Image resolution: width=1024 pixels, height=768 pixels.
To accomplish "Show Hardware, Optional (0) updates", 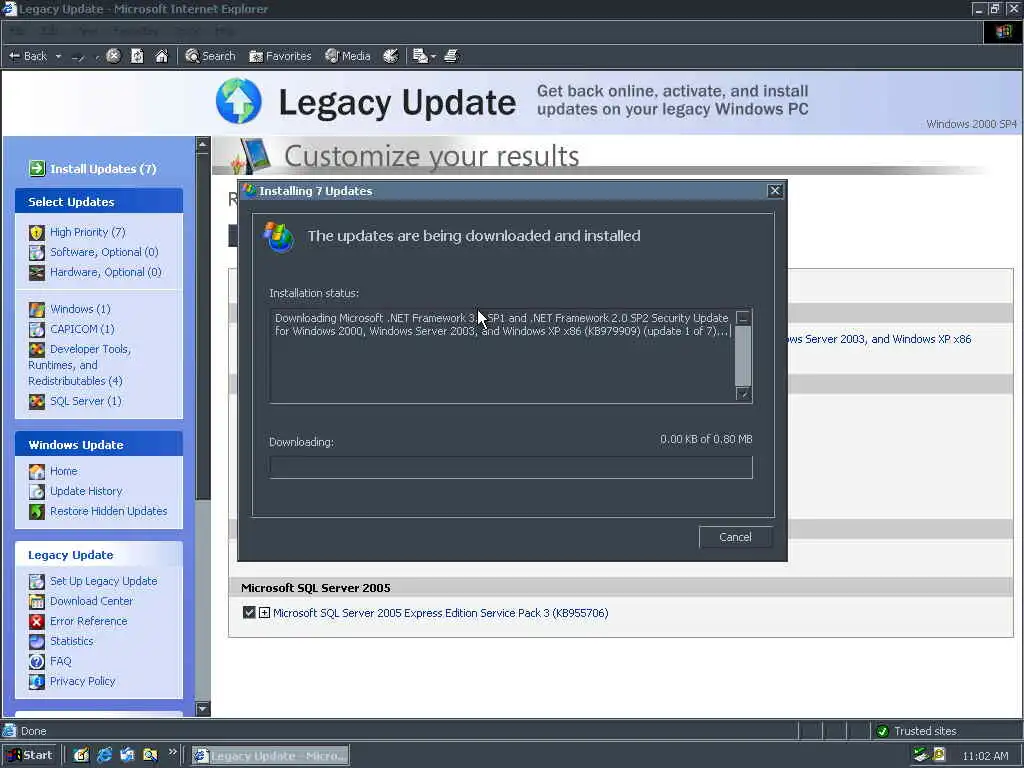I will (106, 272).
